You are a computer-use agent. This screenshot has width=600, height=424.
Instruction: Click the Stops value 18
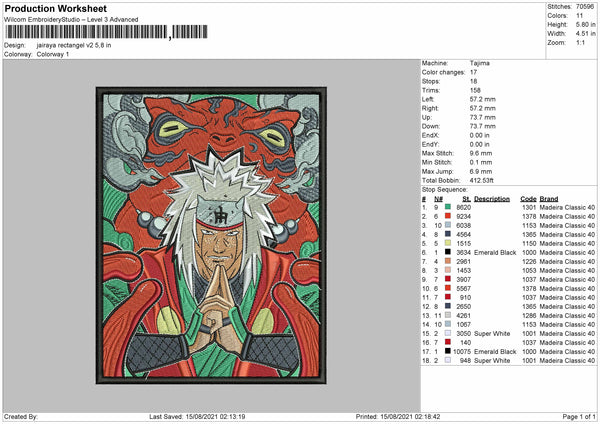[x=473, y=81]
